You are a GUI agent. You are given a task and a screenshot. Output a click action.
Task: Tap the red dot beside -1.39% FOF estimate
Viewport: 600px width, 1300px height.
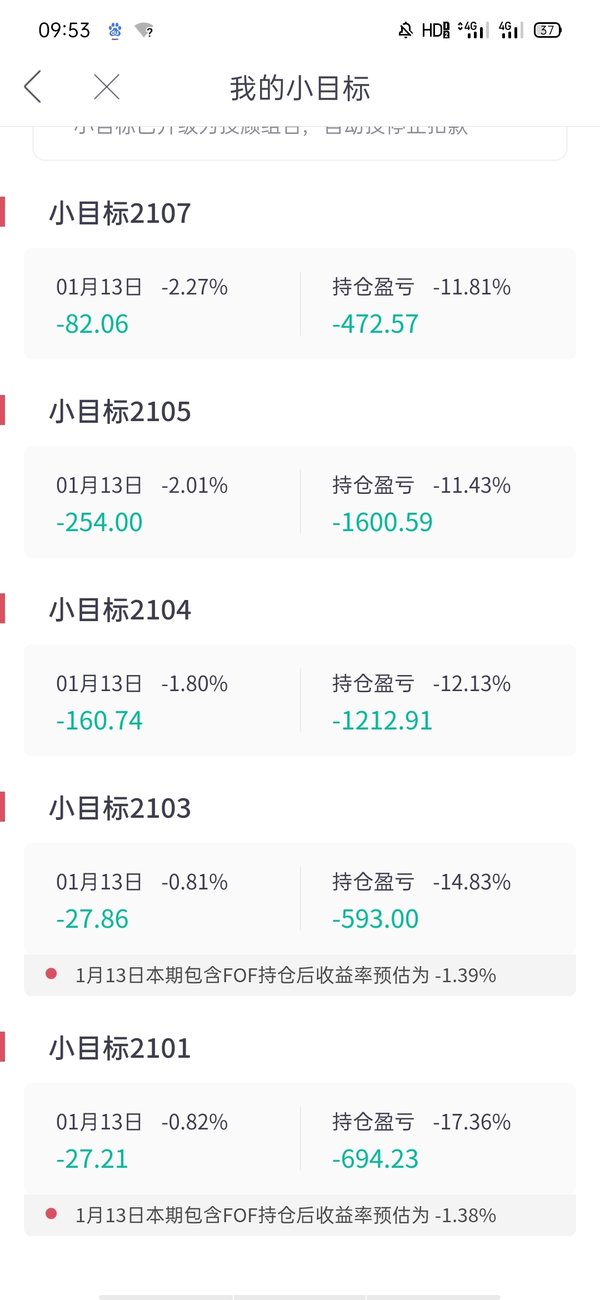click(x=51, y=973)
